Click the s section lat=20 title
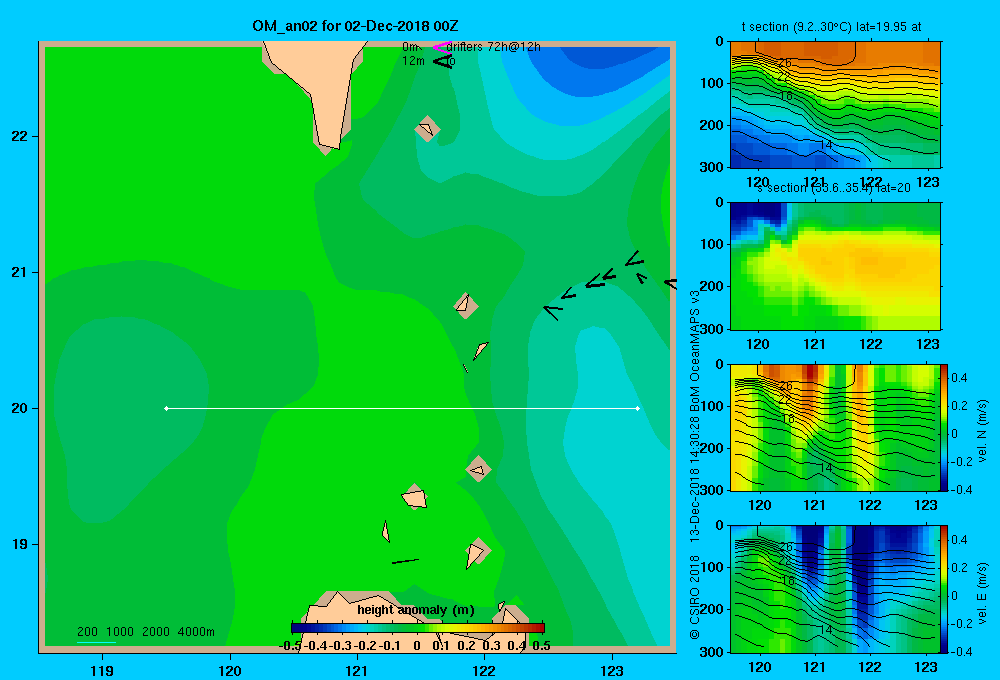The width and height of the screenshot is (1000, 680). [x=834, y=188]
